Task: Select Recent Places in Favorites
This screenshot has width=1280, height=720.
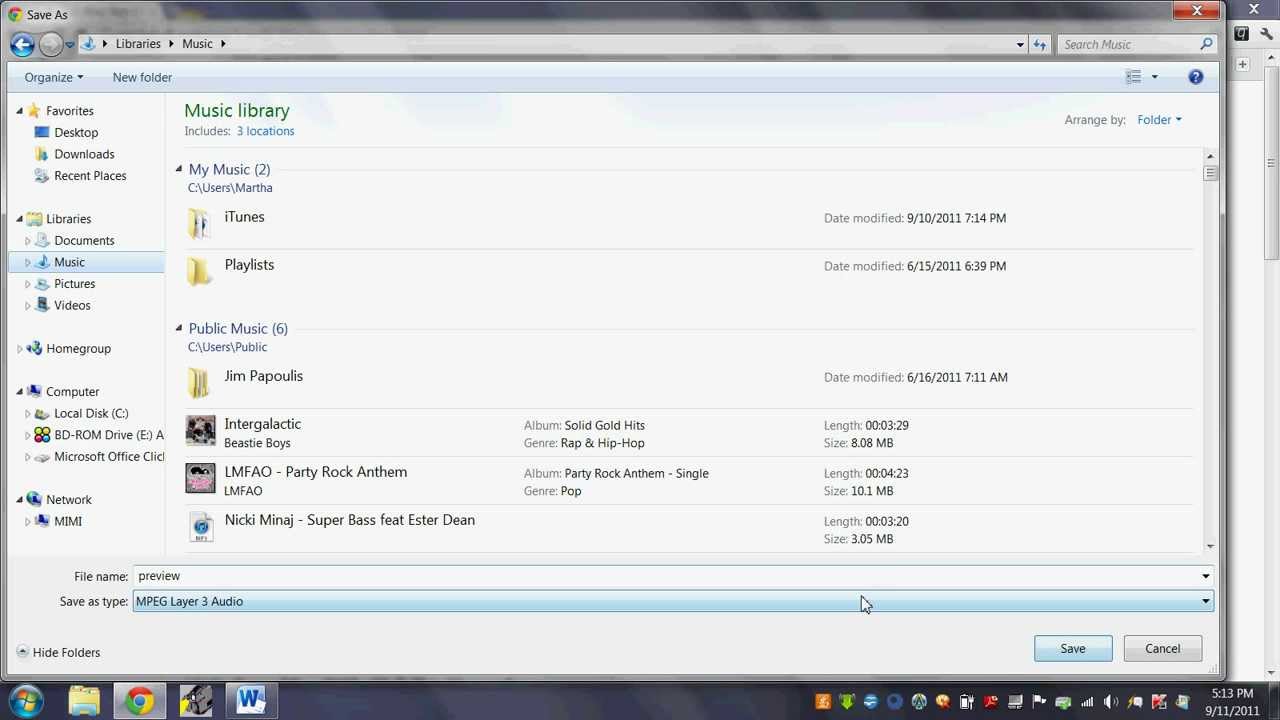Action: click(90, 176)
